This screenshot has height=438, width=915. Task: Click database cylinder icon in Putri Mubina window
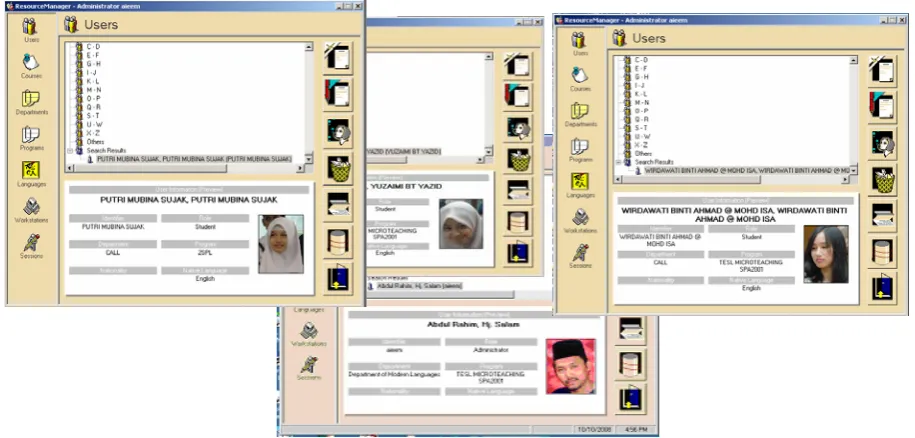point(338,242)
